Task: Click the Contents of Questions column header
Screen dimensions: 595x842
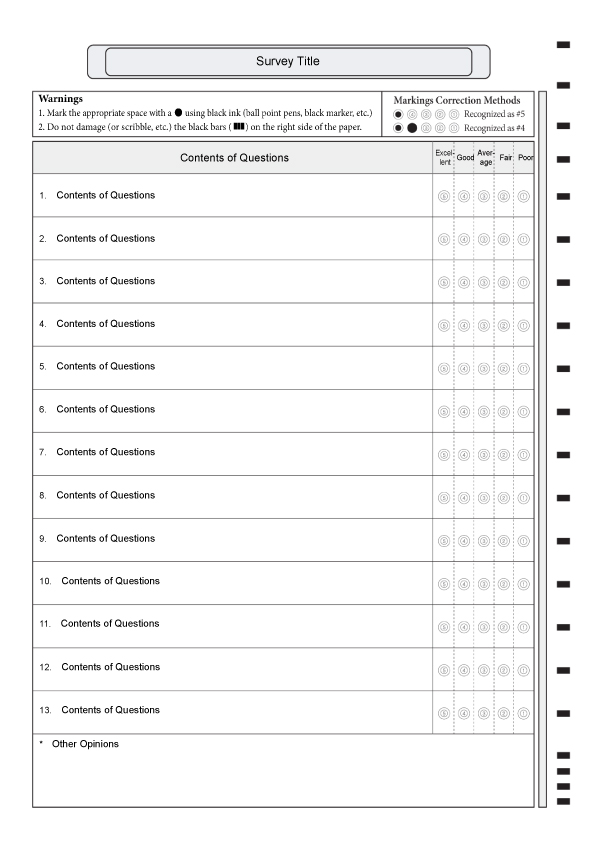Action: (233, 158)
